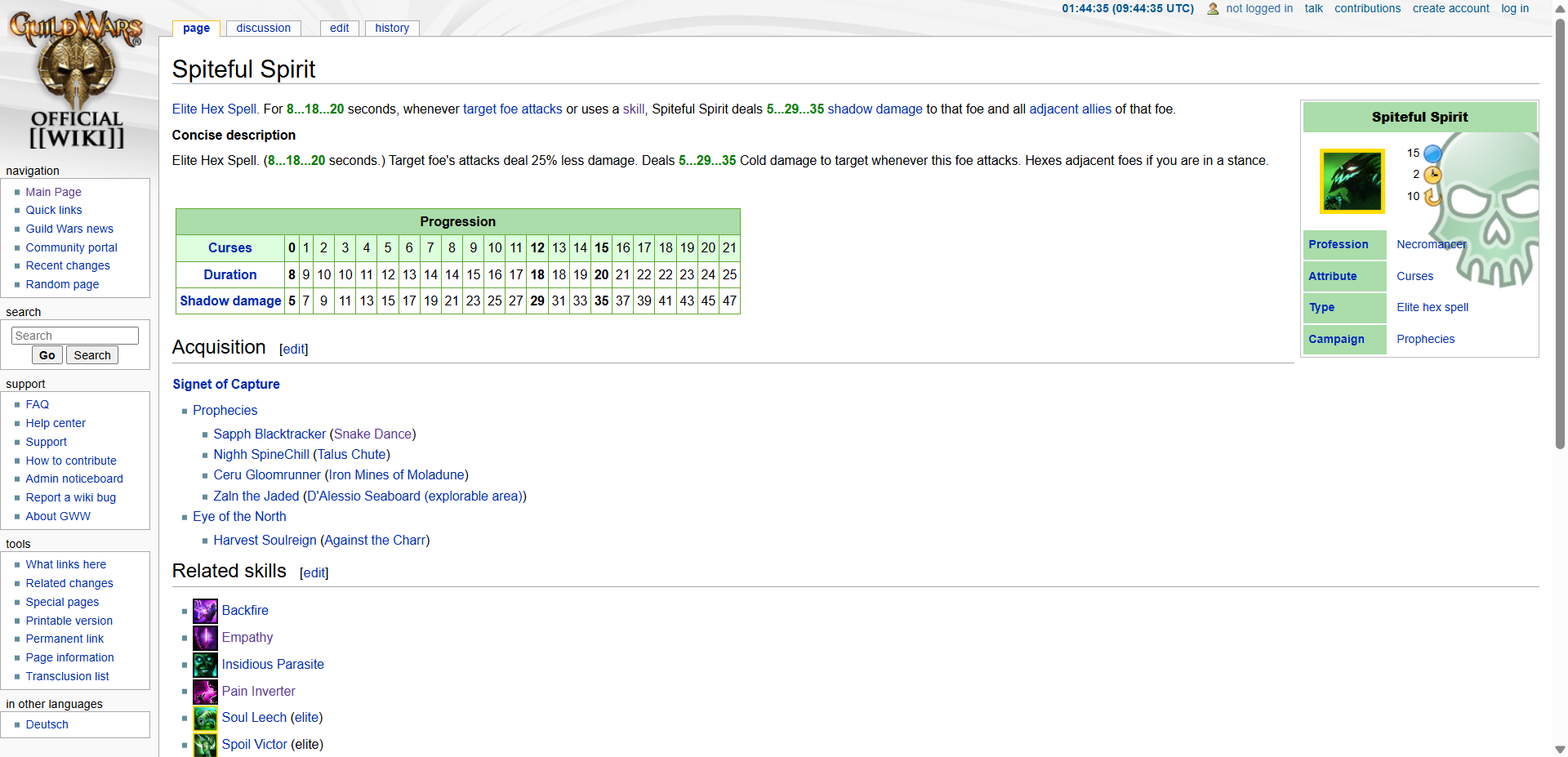This screenshot has height=757, width=1568.
Task: Switch to Deutsch language version
Action: [x=47, y=724]
